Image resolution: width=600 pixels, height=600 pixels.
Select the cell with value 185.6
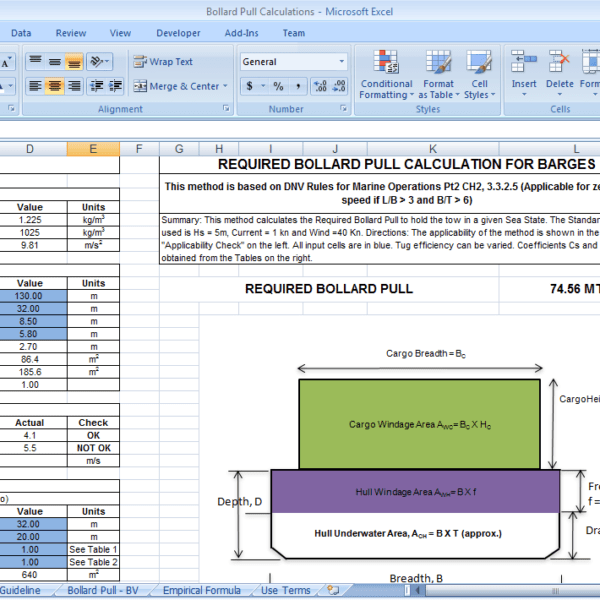click(x=33, y=372)
